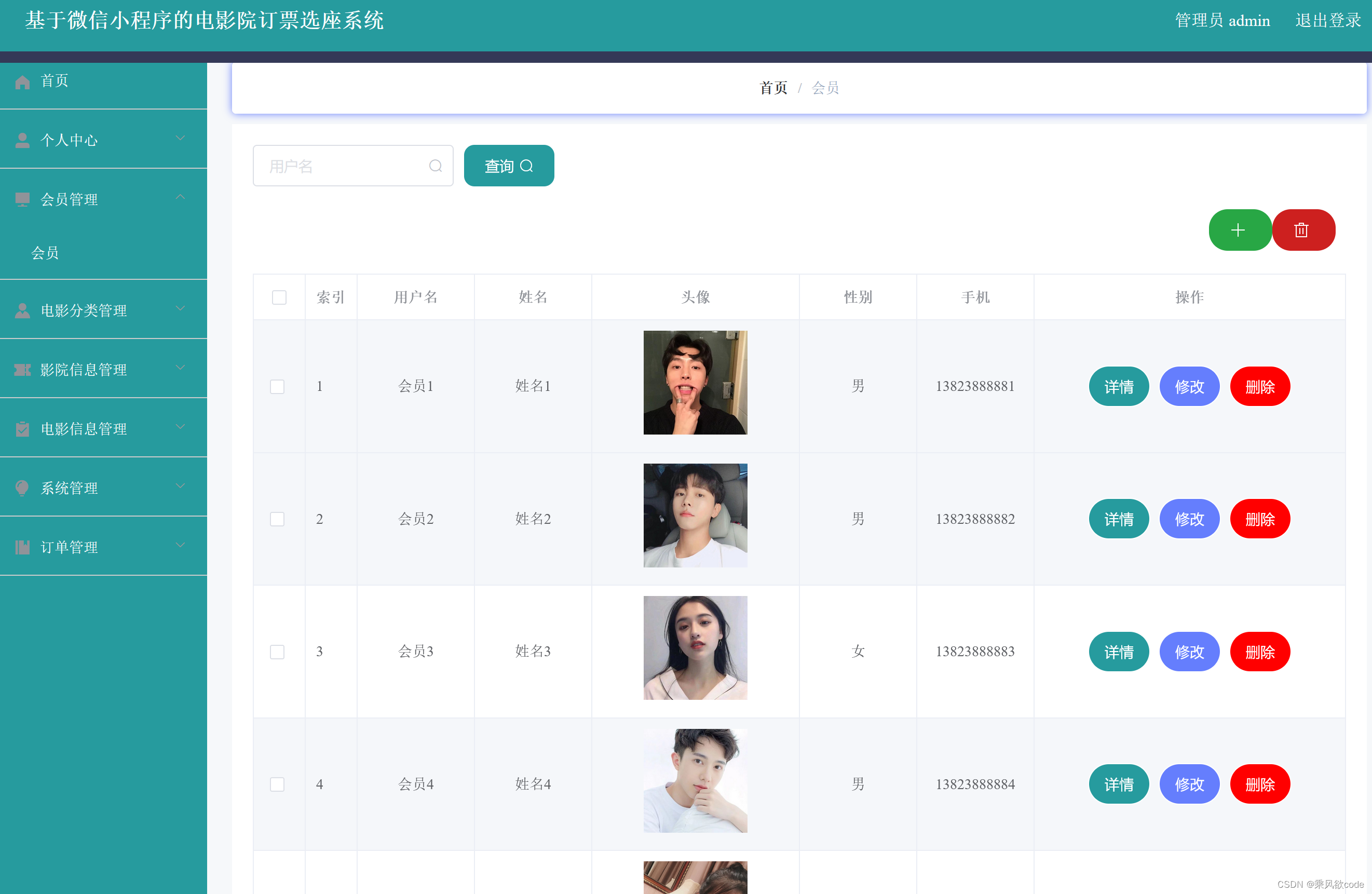This screenshot has width=1372, height=894.
Task: Open the 会员 submenu item
Action: [x=45, y=253]
